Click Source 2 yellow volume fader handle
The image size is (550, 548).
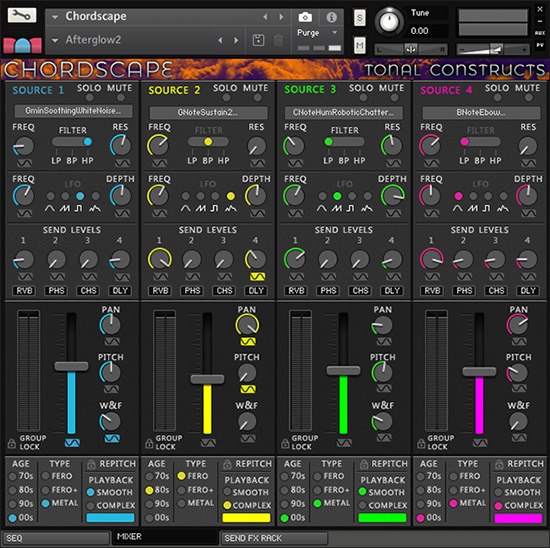click(207, 379)
